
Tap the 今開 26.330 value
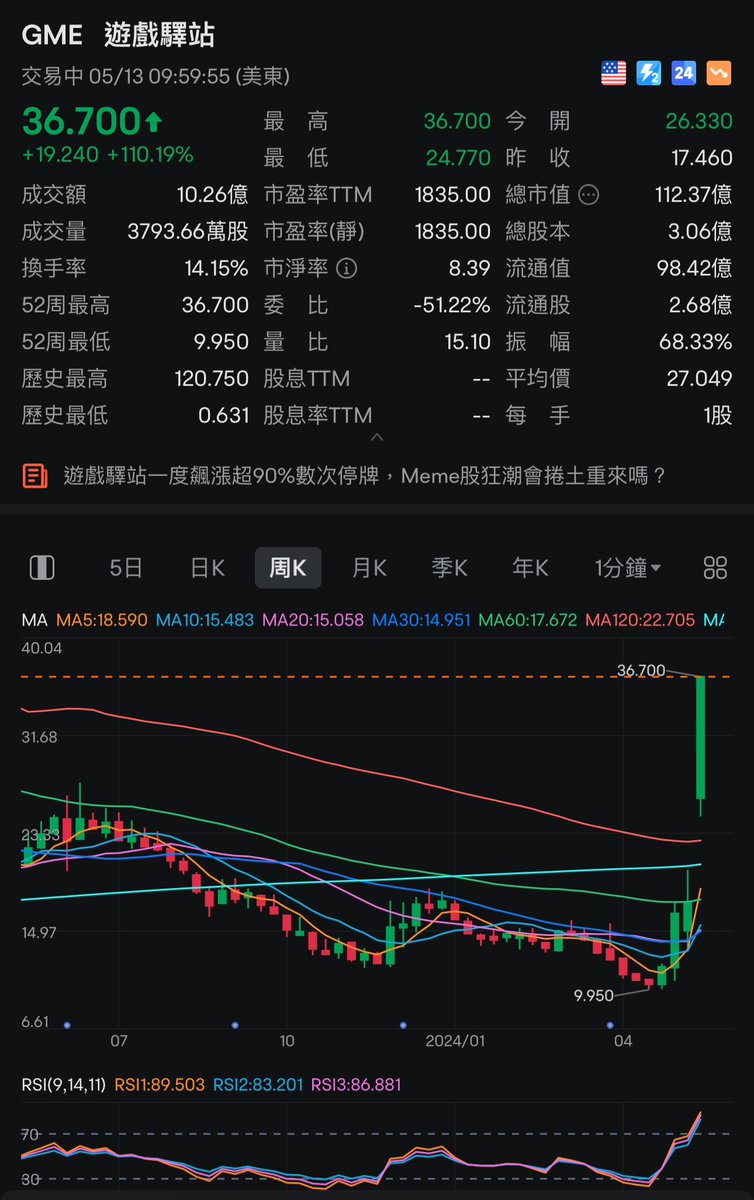click(x=699, y=121)
